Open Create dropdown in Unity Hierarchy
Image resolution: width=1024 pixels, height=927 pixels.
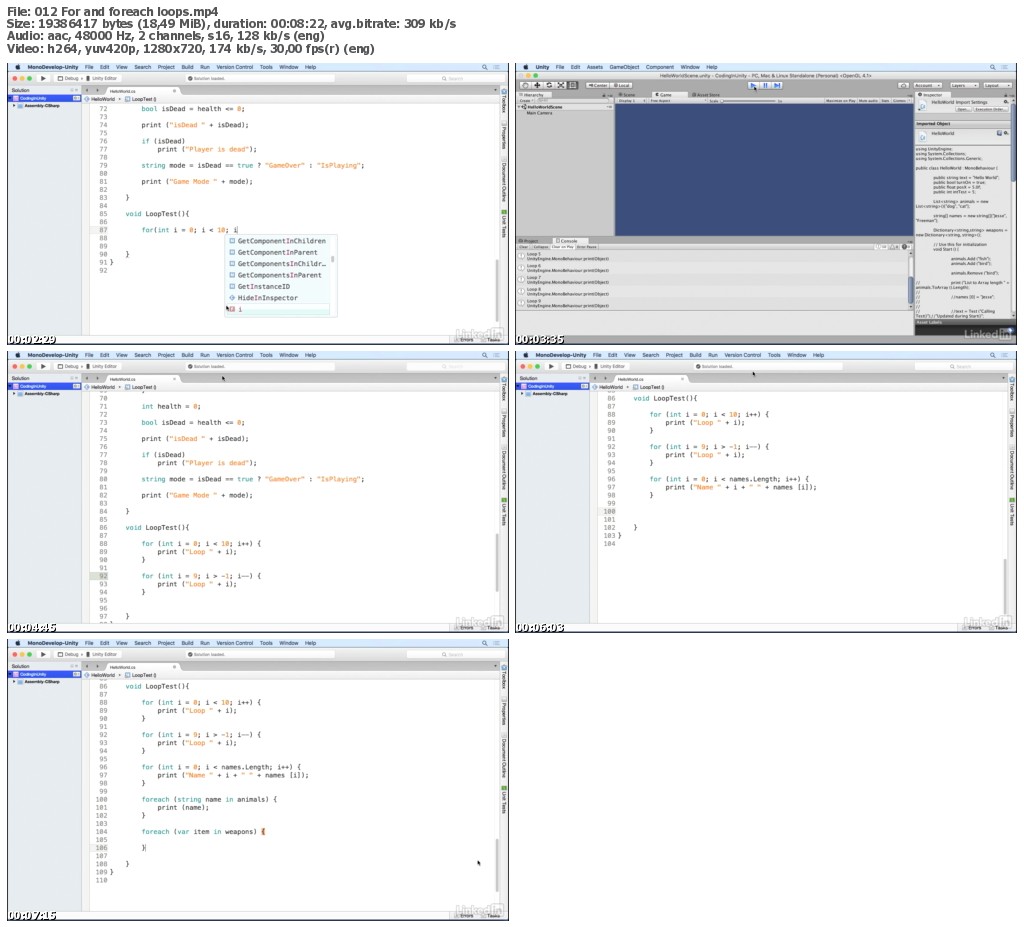526,101
